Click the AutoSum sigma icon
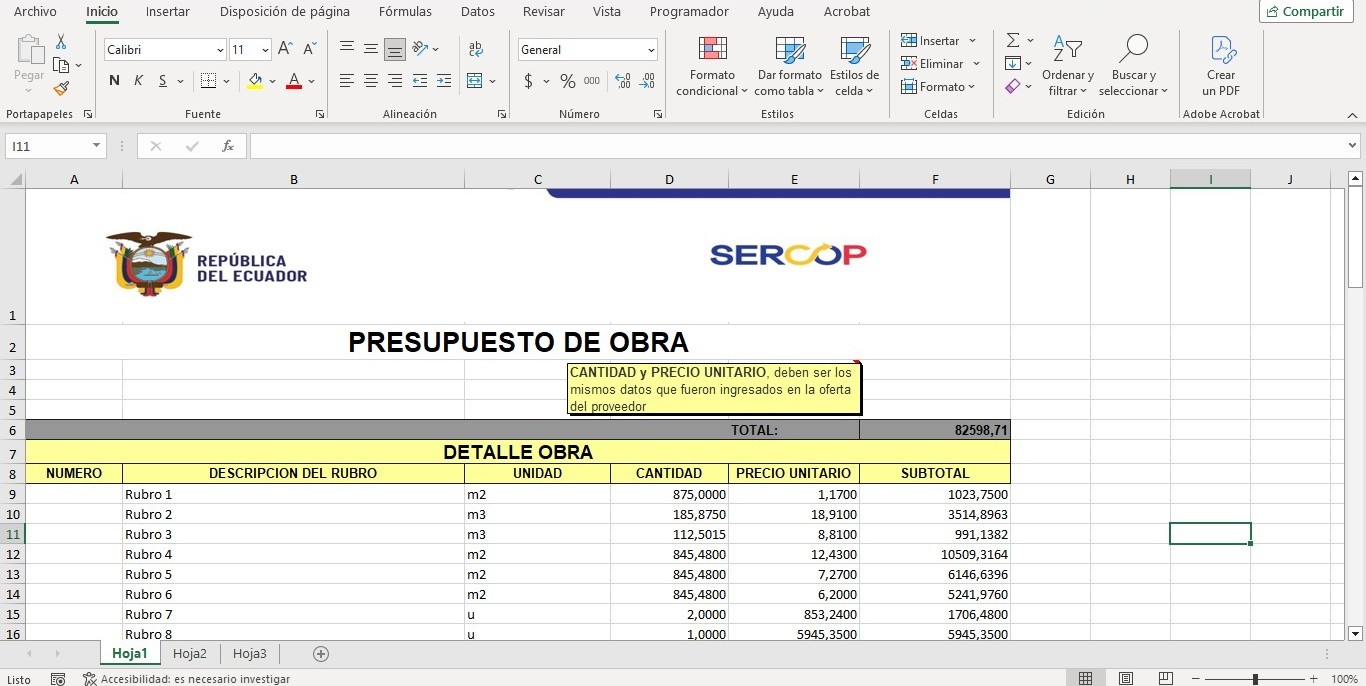 tap(1013, 40)
